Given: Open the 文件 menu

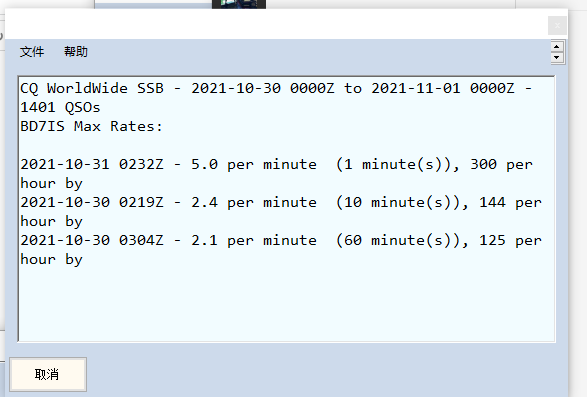Looking at the screenshot, I should point(32,52).
